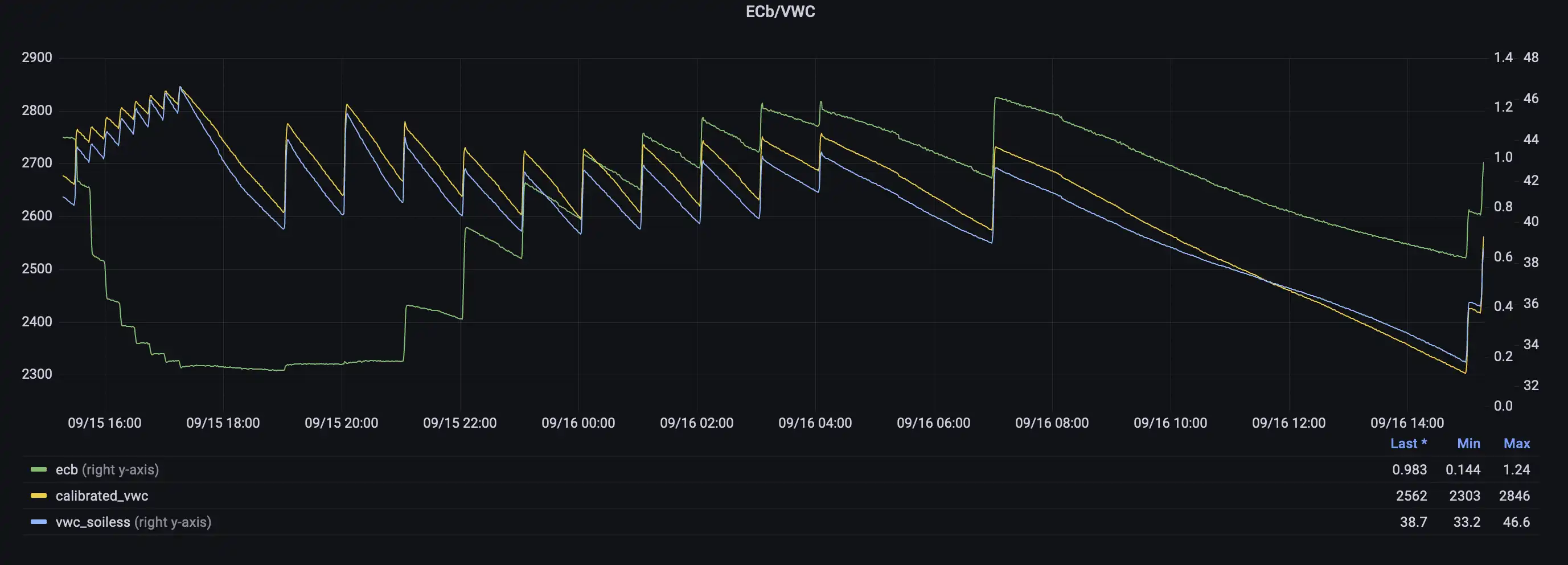Click the right y-axis 1.4 value

click(1504, 57)
